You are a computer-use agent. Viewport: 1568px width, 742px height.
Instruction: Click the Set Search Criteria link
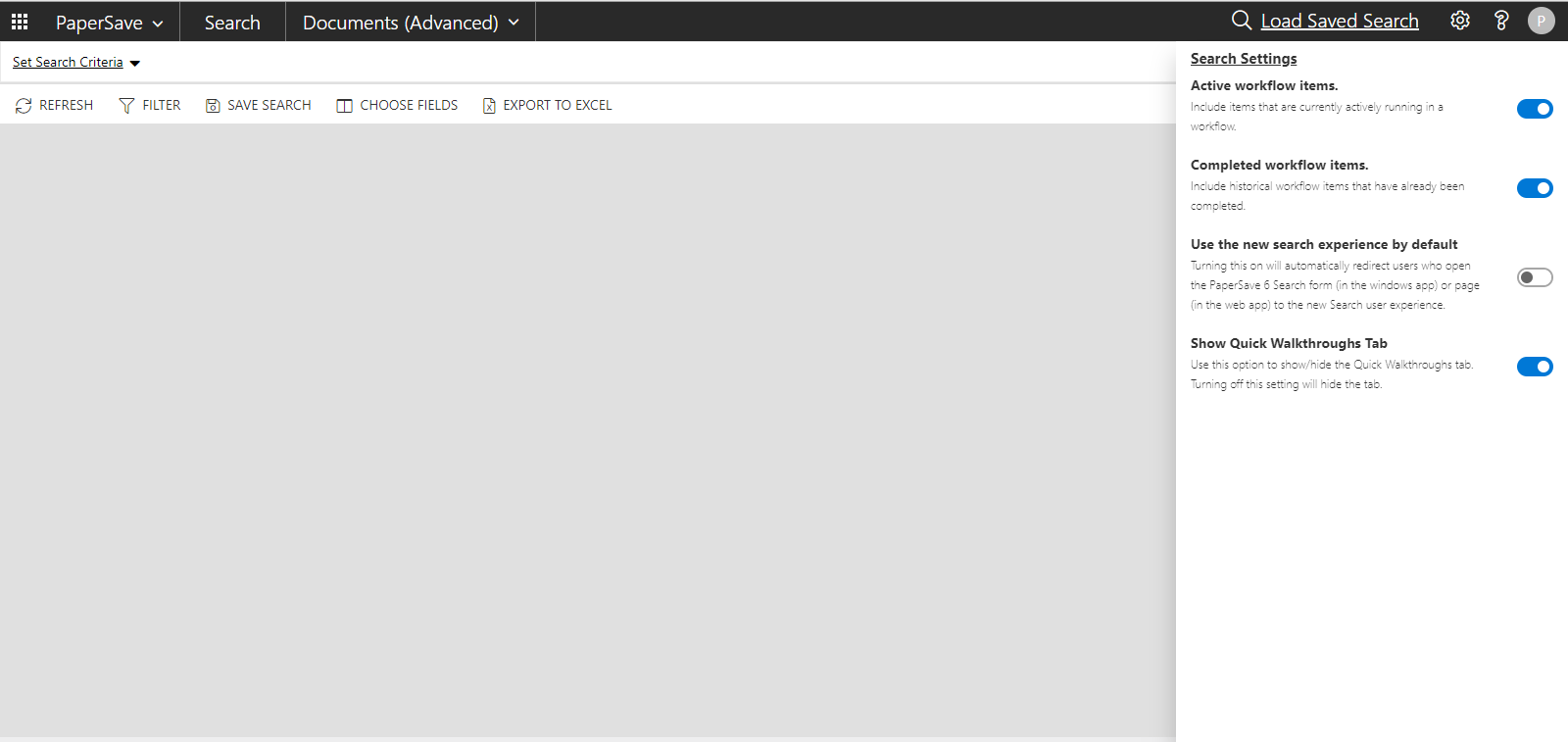tap(68, 63)
